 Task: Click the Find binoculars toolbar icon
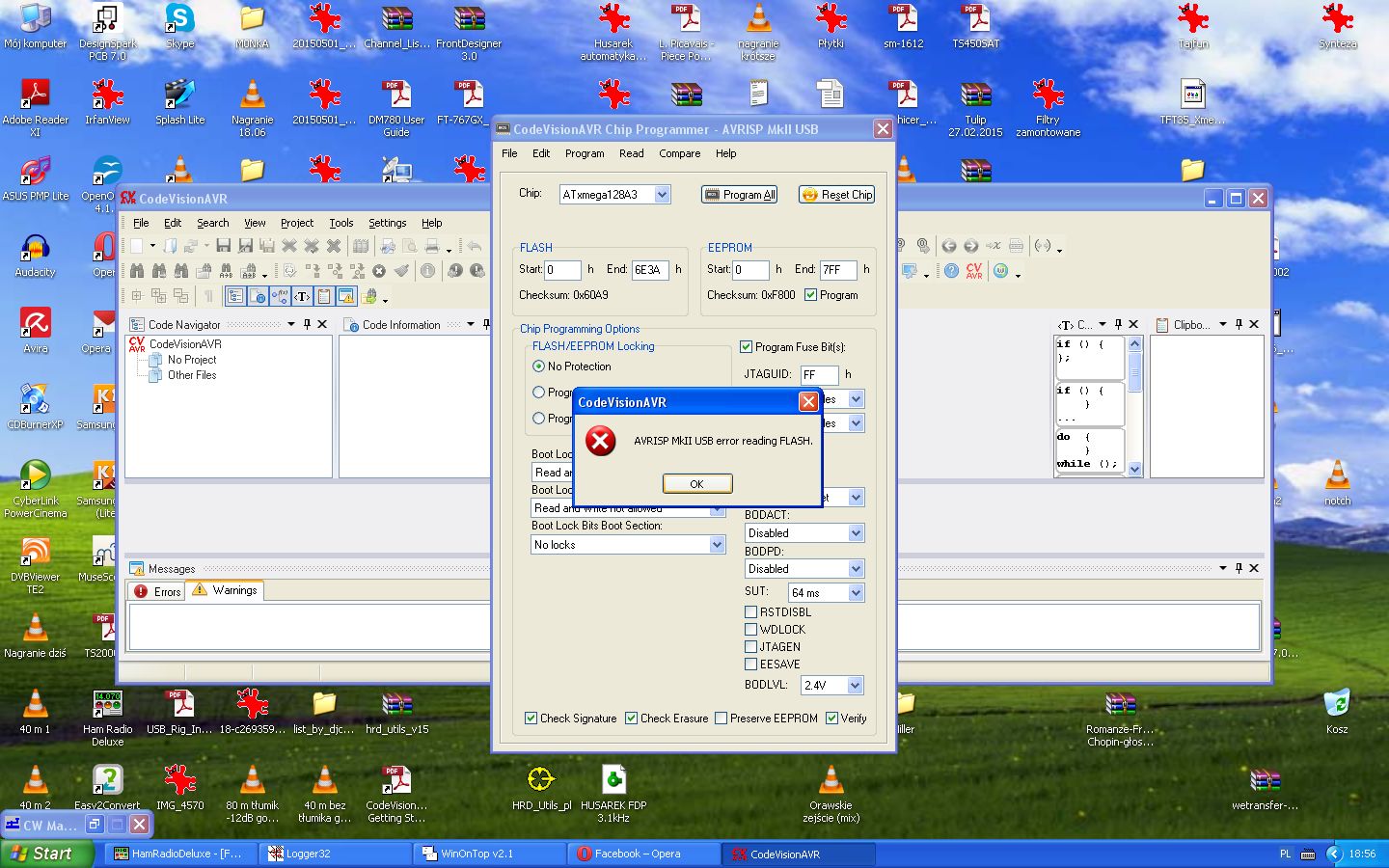coord(137,271)
